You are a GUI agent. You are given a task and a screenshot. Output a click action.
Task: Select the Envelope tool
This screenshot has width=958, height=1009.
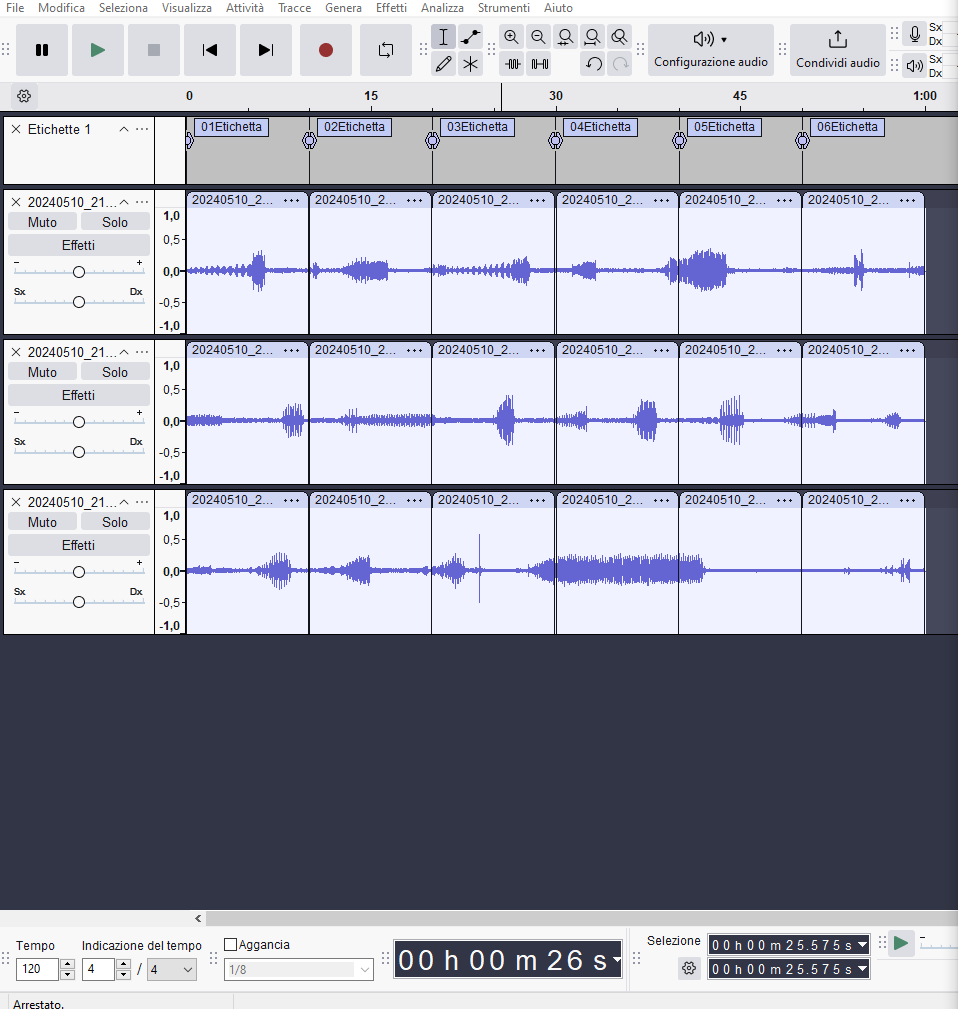click(x=470, y=37)
